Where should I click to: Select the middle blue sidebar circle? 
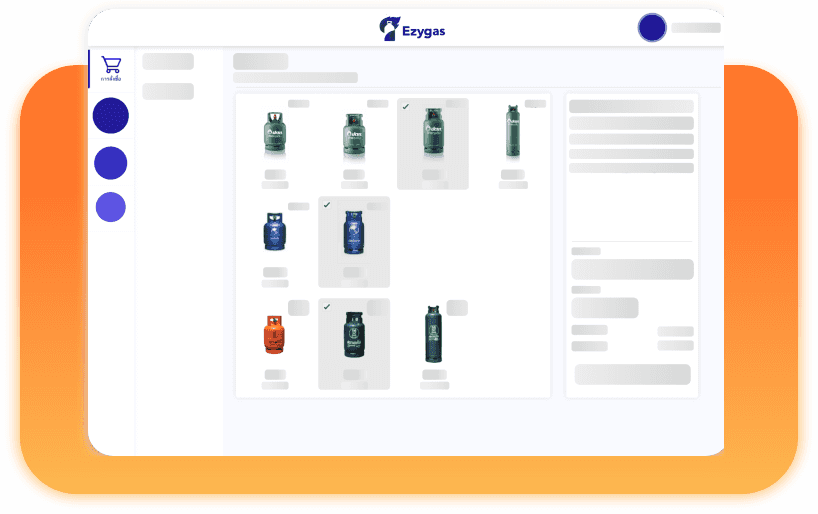pyautogui.click(x=111, y=163)
